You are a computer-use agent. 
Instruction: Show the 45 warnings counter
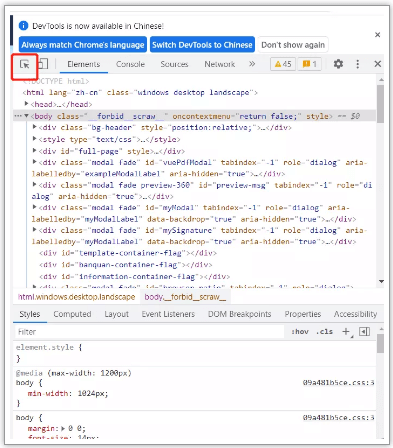[x=283, y=64]
